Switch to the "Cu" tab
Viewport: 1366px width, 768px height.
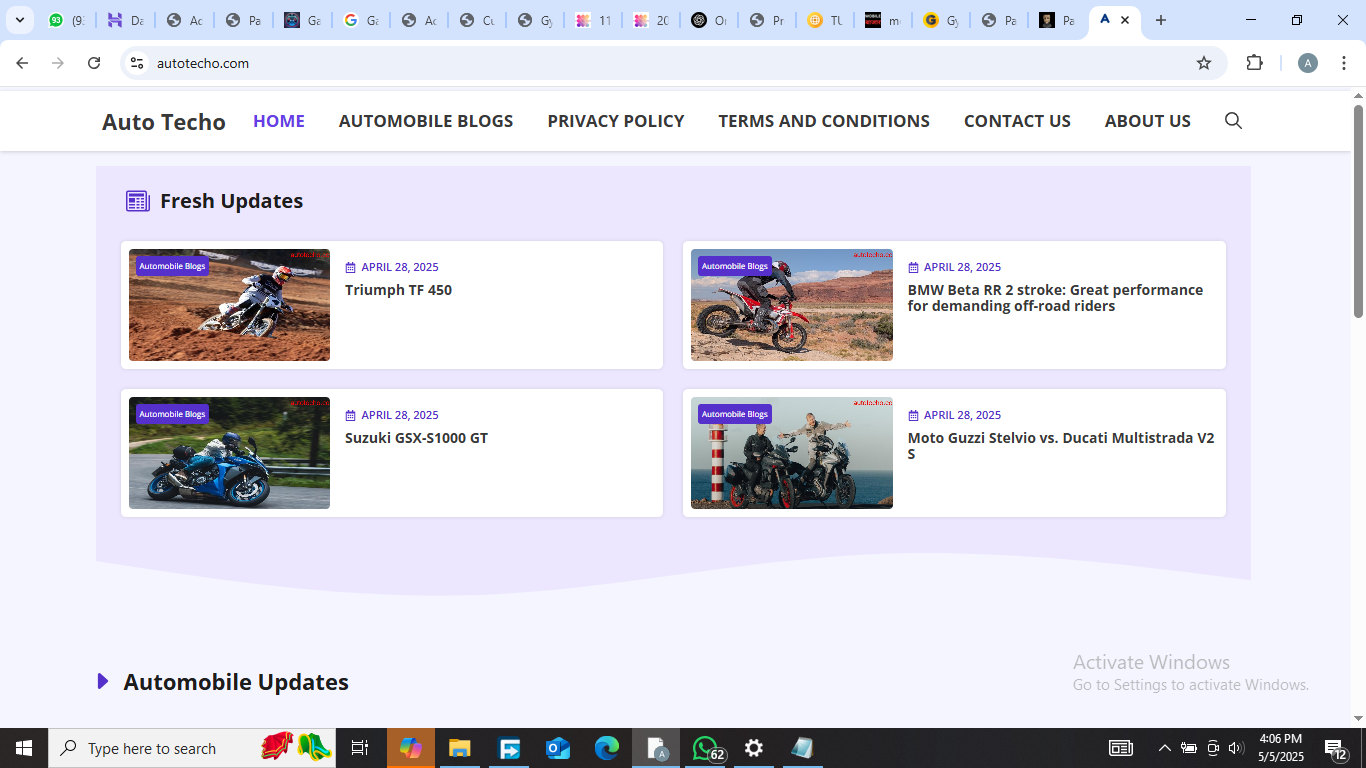pyautogui.click(x=477, y=20)
